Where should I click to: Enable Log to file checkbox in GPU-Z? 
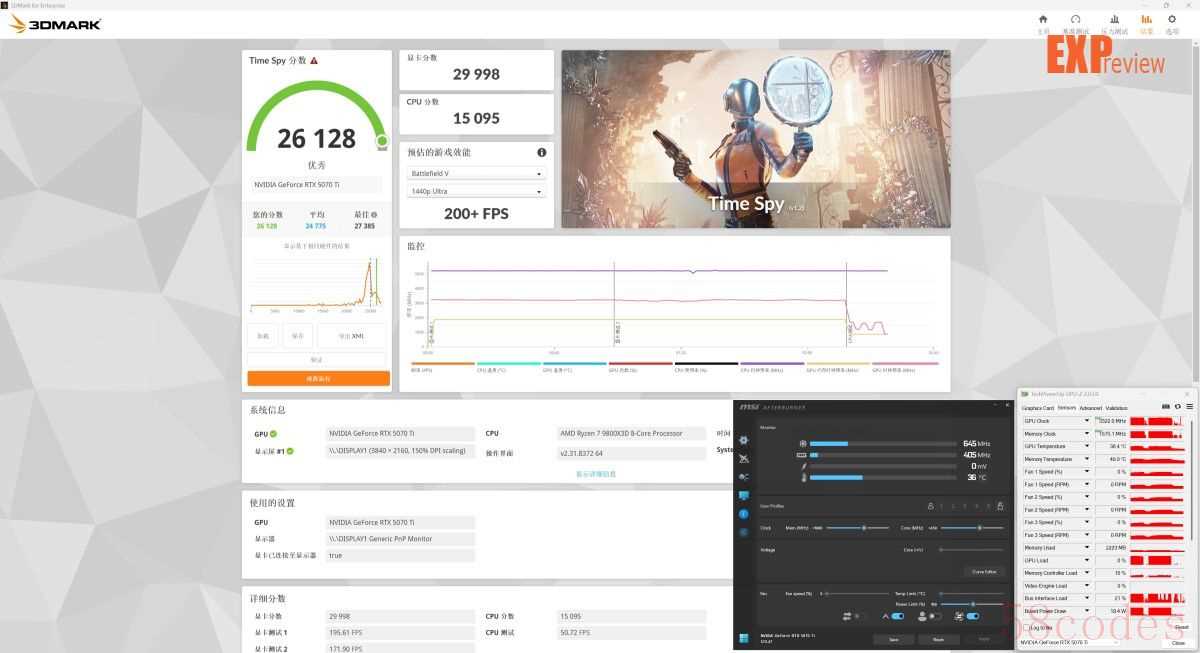click(x=1026, y=627)
